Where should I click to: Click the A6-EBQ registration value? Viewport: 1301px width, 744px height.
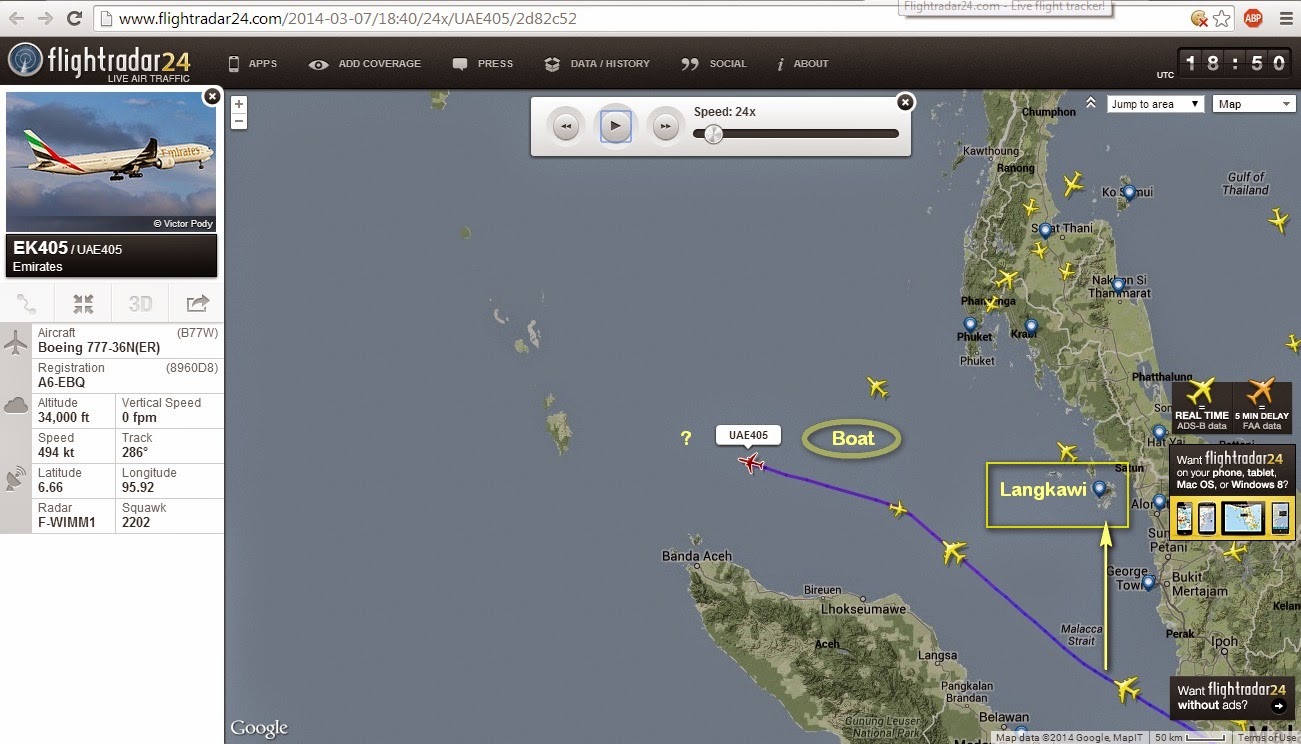coord(62,383)
